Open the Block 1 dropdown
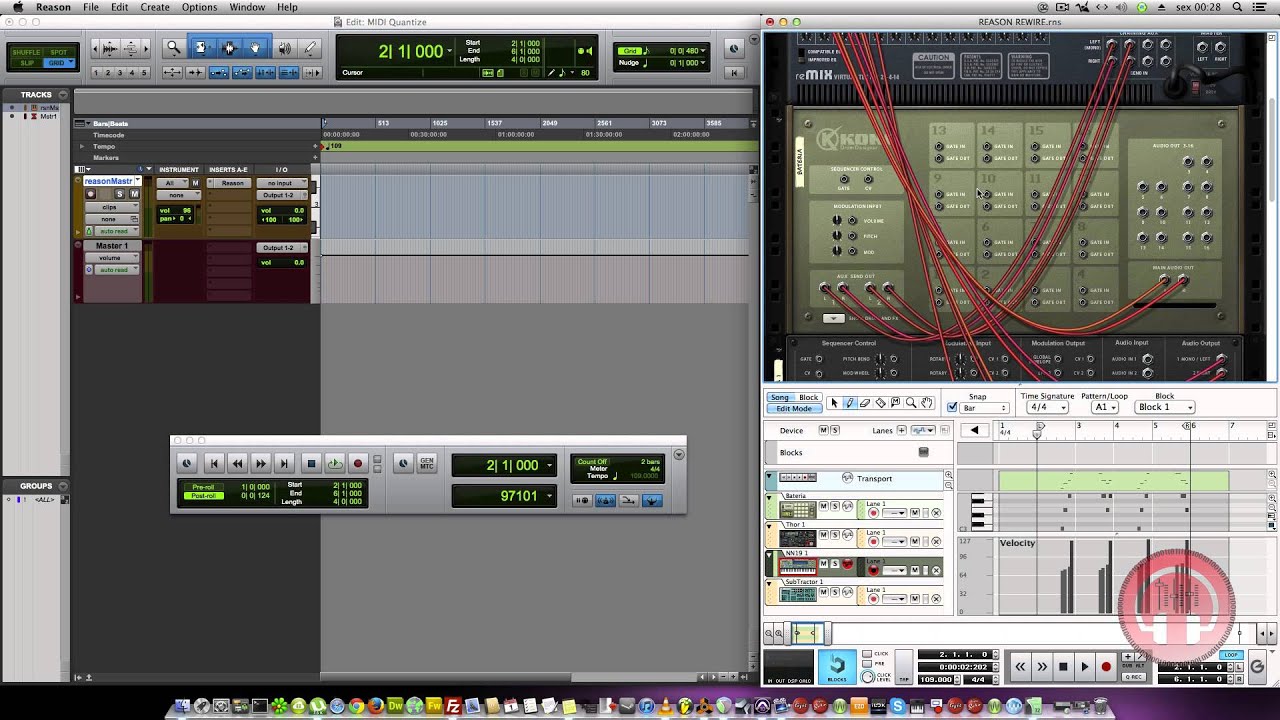This screenshot has height=720, width=1280. pyautogui.click(x=1165, y=408)
